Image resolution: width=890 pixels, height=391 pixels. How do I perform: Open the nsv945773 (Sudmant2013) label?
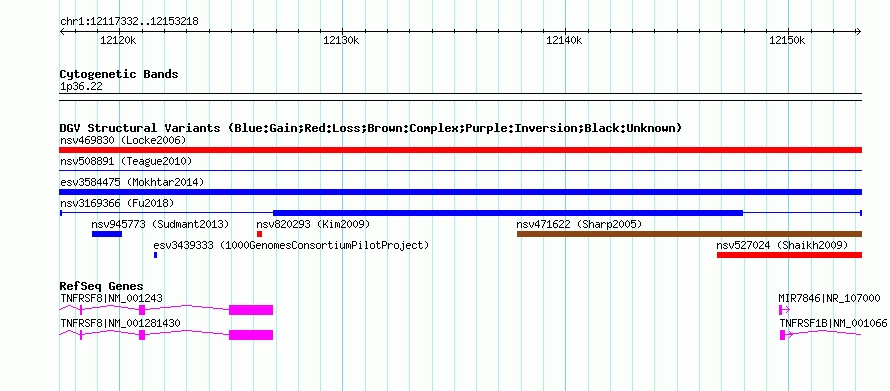160,224
